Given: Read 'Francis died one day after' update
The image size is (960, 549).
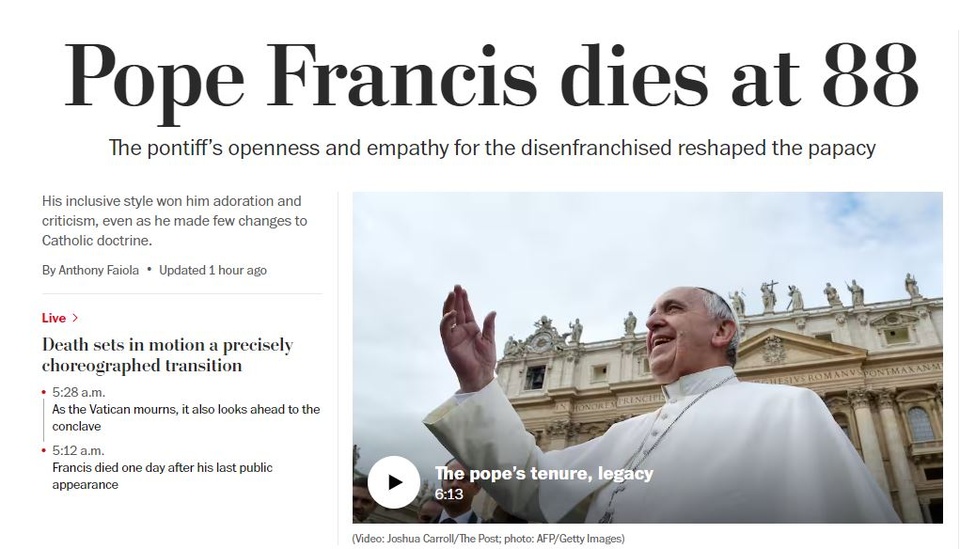Looking at the screenshot, I should coord(162,476).
